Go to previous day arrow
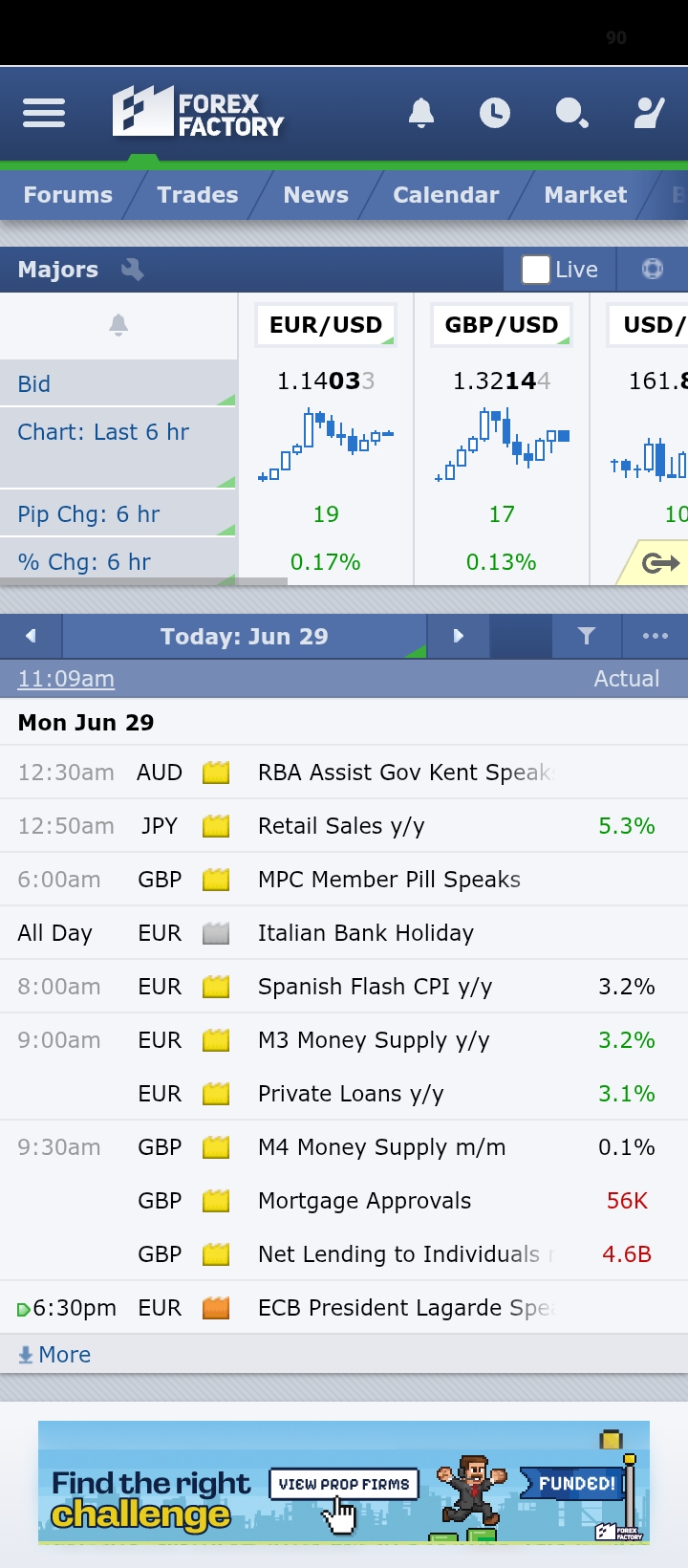 point(31,636)
